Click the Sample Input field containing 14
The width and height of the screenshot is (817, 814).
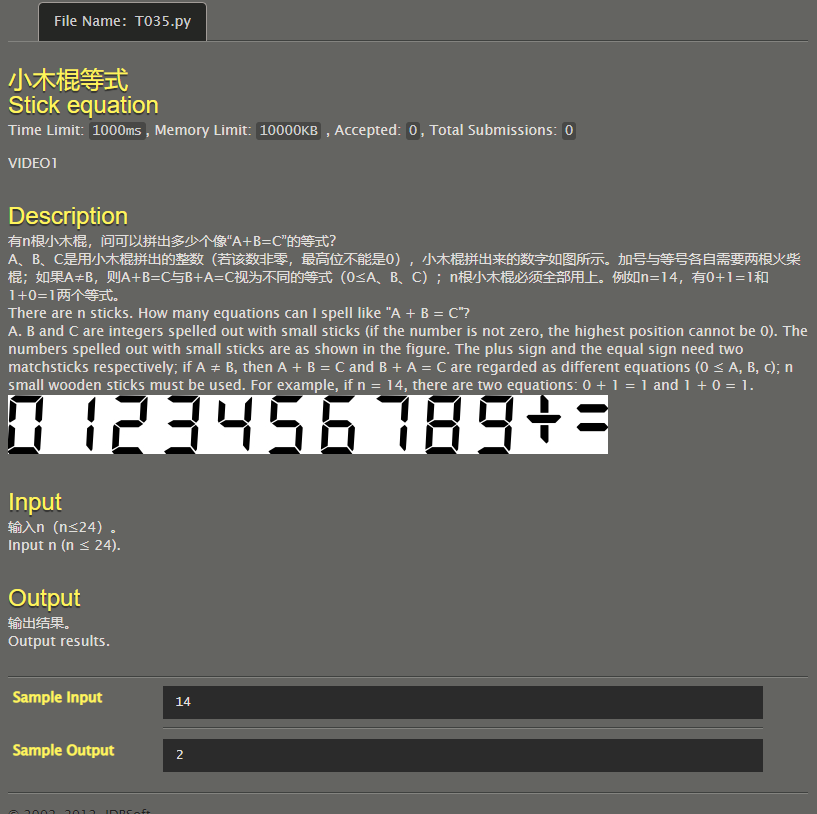462,702
